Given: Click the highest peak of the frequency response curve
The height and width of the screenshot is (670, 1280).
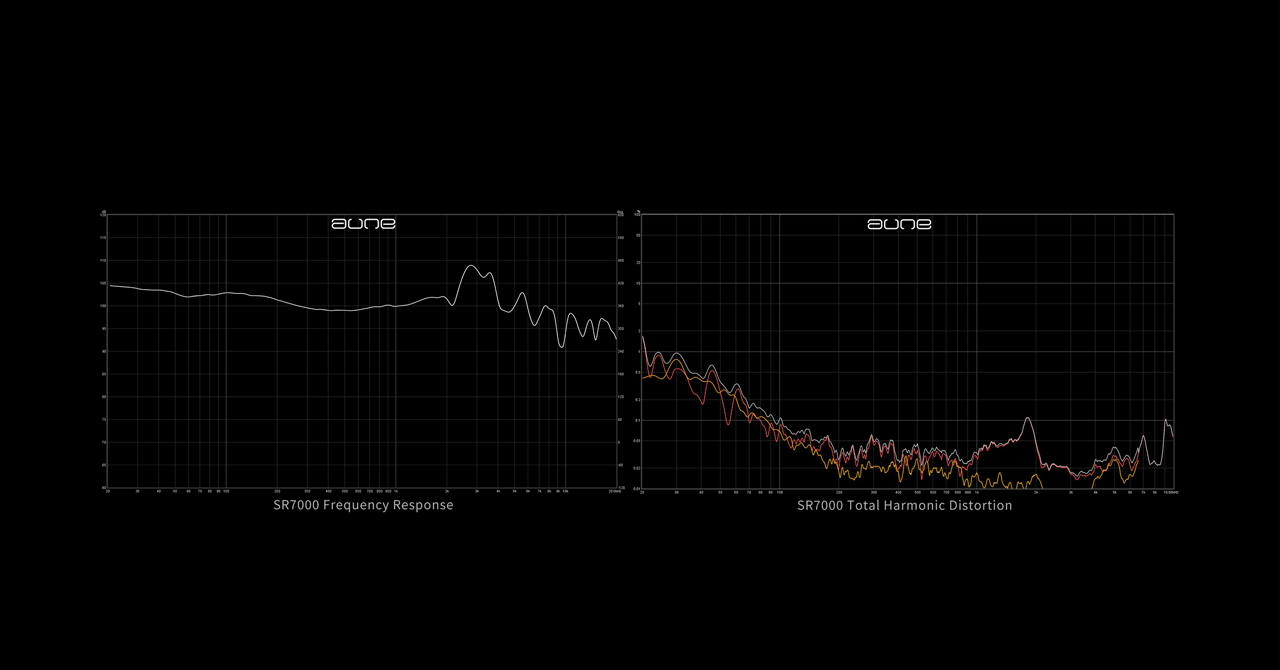Looking at the screenshot, I should [x=470, y=266].
